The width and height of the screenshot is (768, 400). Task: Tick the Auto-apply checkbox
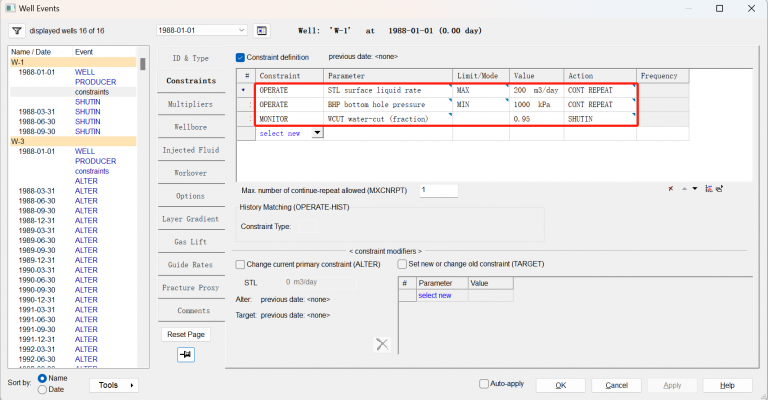(485, 384)
